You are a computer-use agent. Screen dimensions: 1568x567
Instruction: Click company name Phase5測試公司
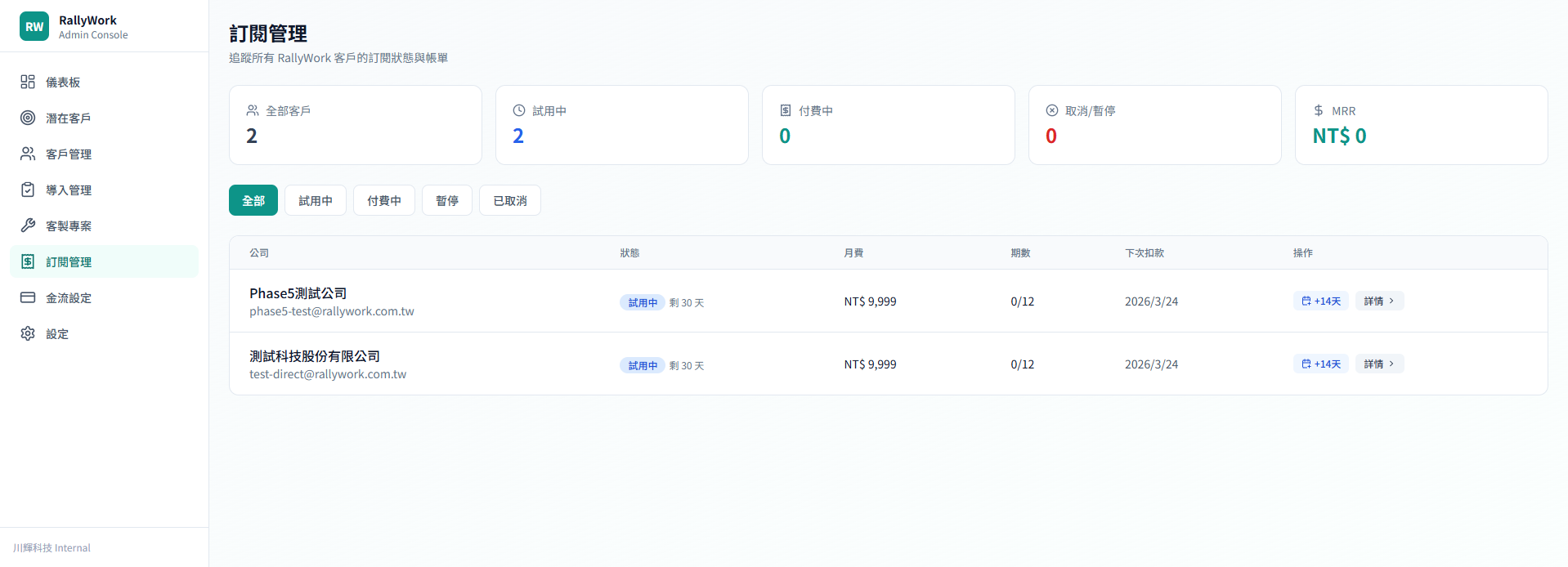click(298, 293)
